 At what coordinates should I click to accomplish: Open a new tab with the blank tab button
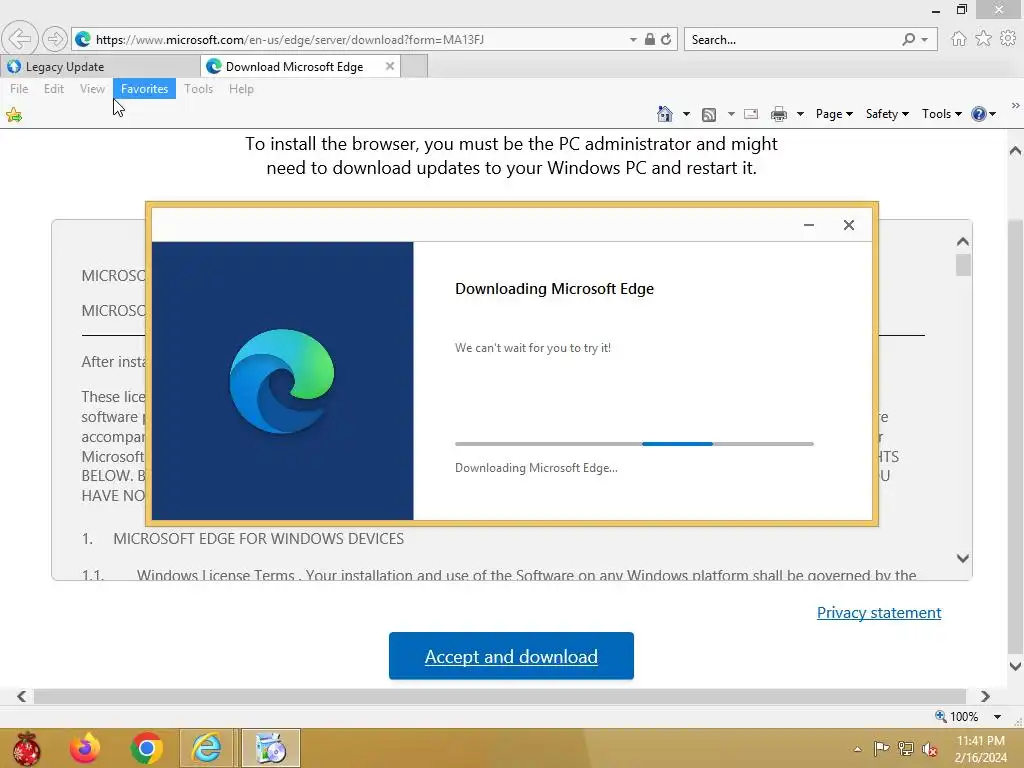pos(414,67)
